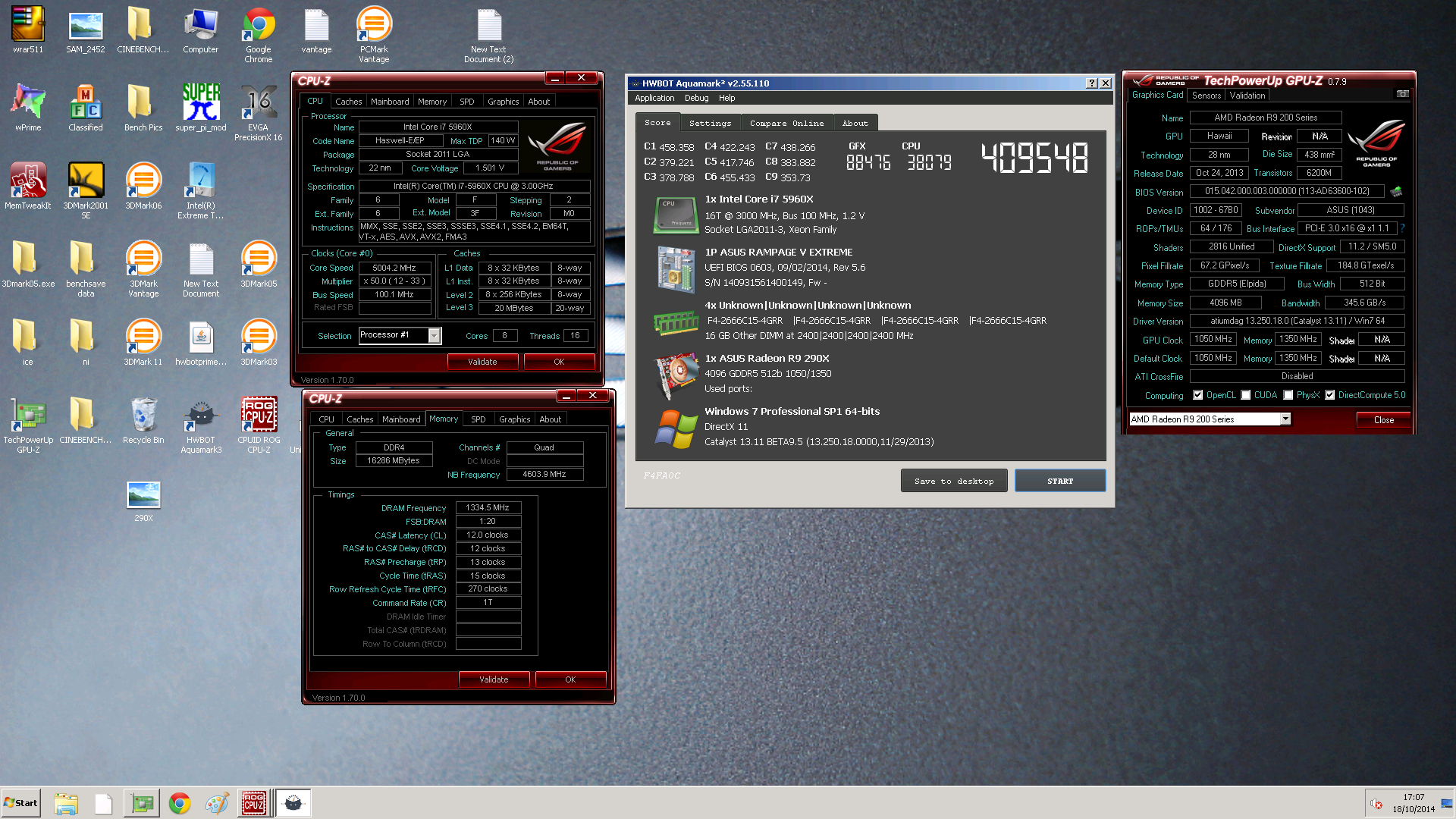Open the Help menu in Aquamark
1456x819 pixels.
pyautogui.click(x=726, y=98)
